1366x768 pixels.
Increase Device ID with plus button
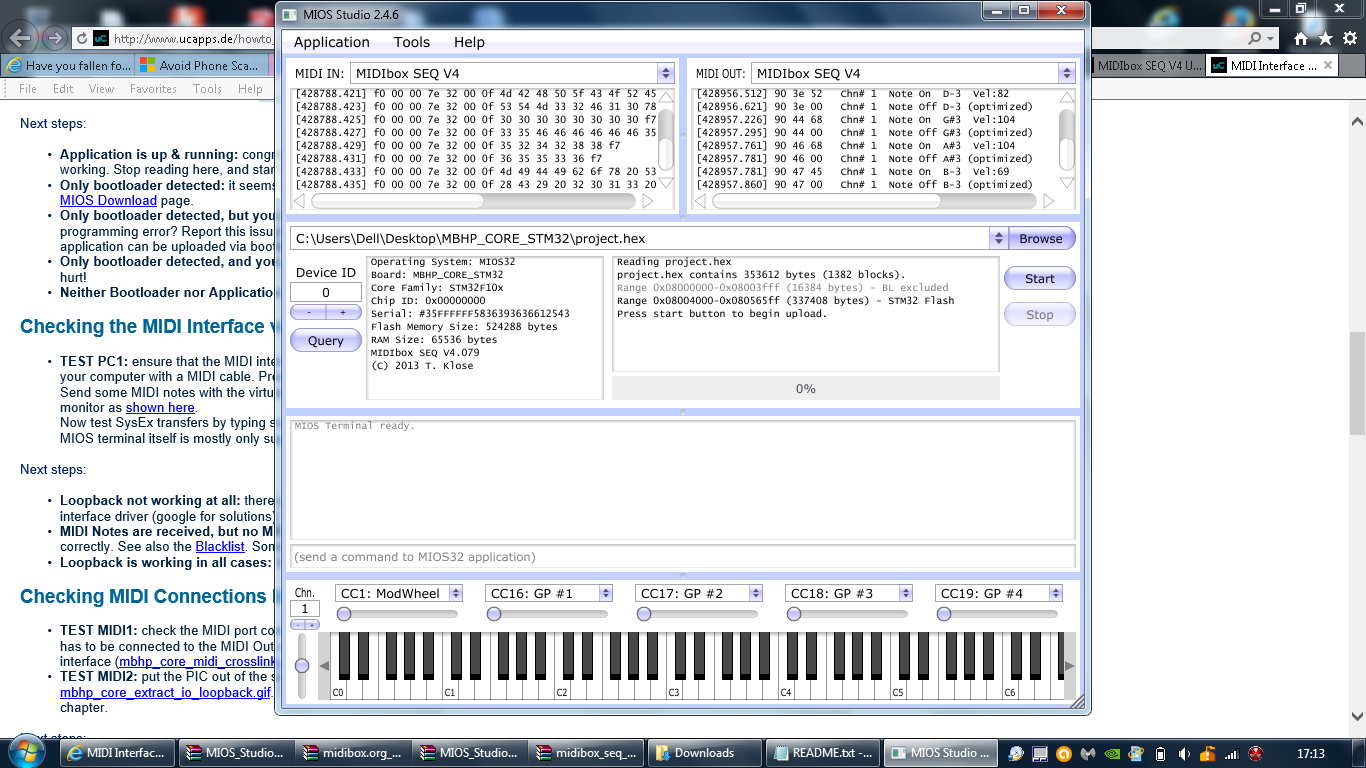[x=343, y=312]
